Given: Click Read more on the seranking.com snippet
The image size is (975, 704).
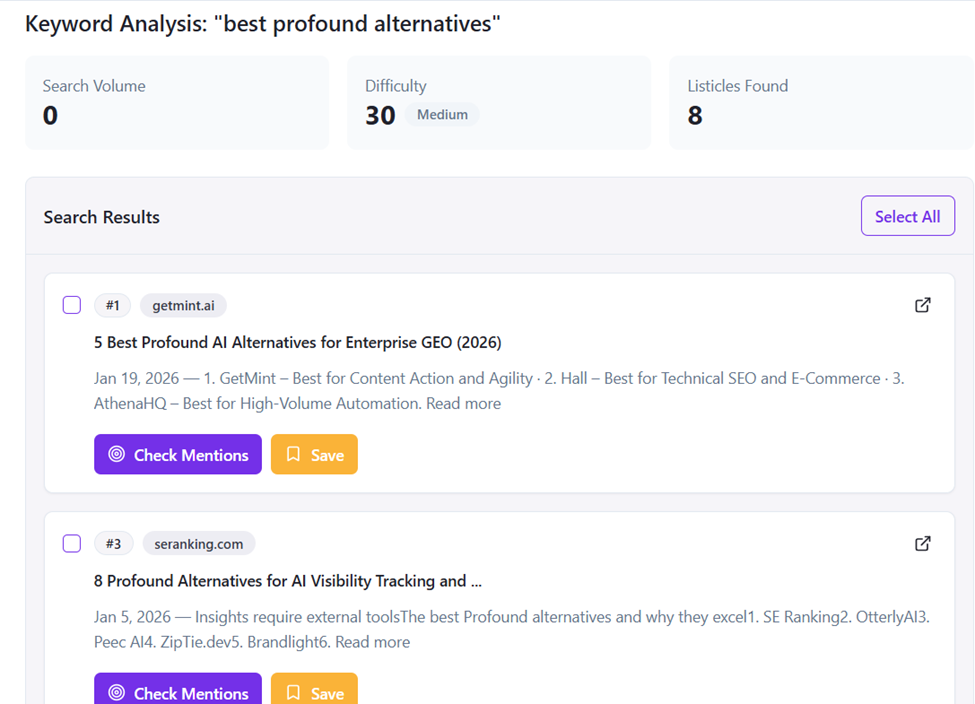Looking at the screenshot, I should coord(372,641).
